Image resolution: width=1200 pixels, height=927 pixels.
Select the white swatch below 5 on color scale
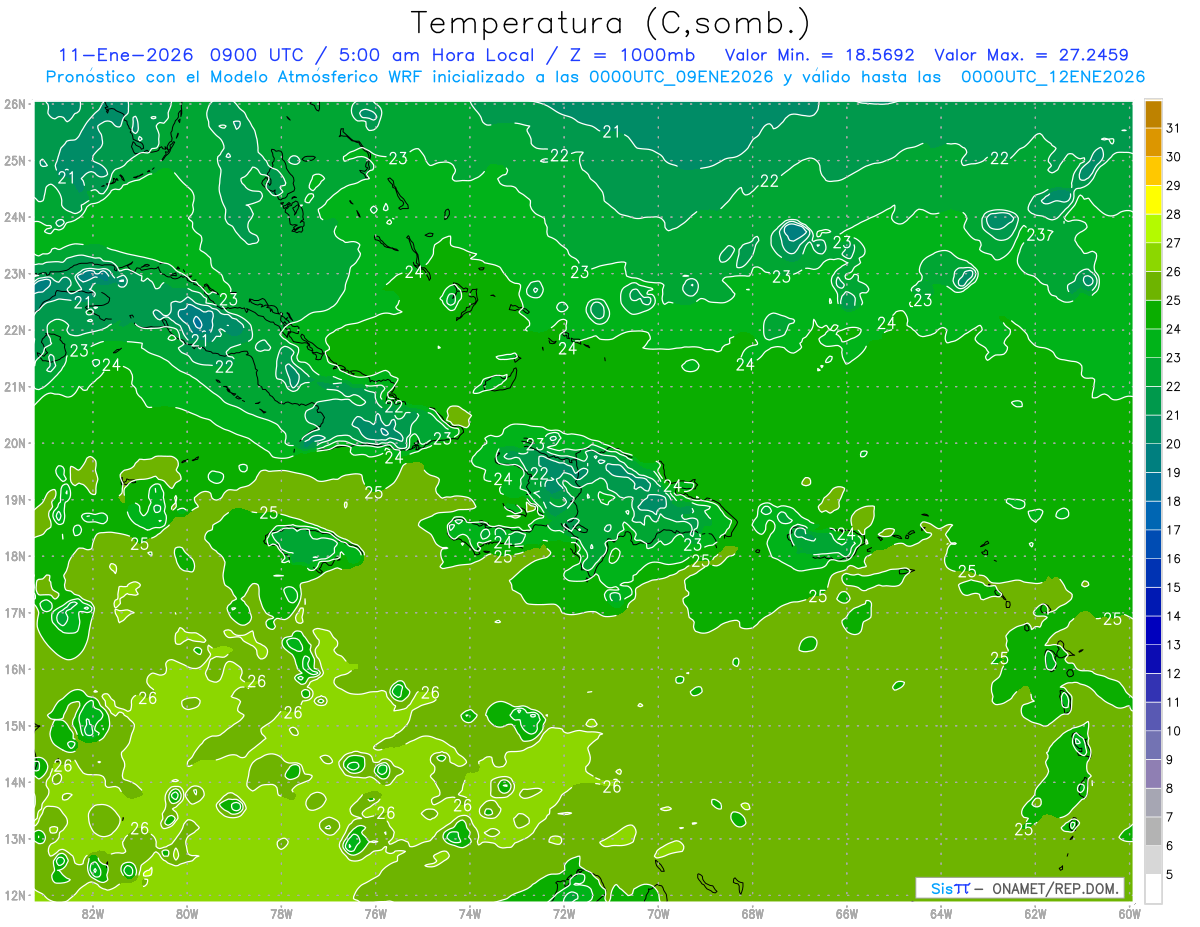pyautogui.click(x=1153, y=888)
